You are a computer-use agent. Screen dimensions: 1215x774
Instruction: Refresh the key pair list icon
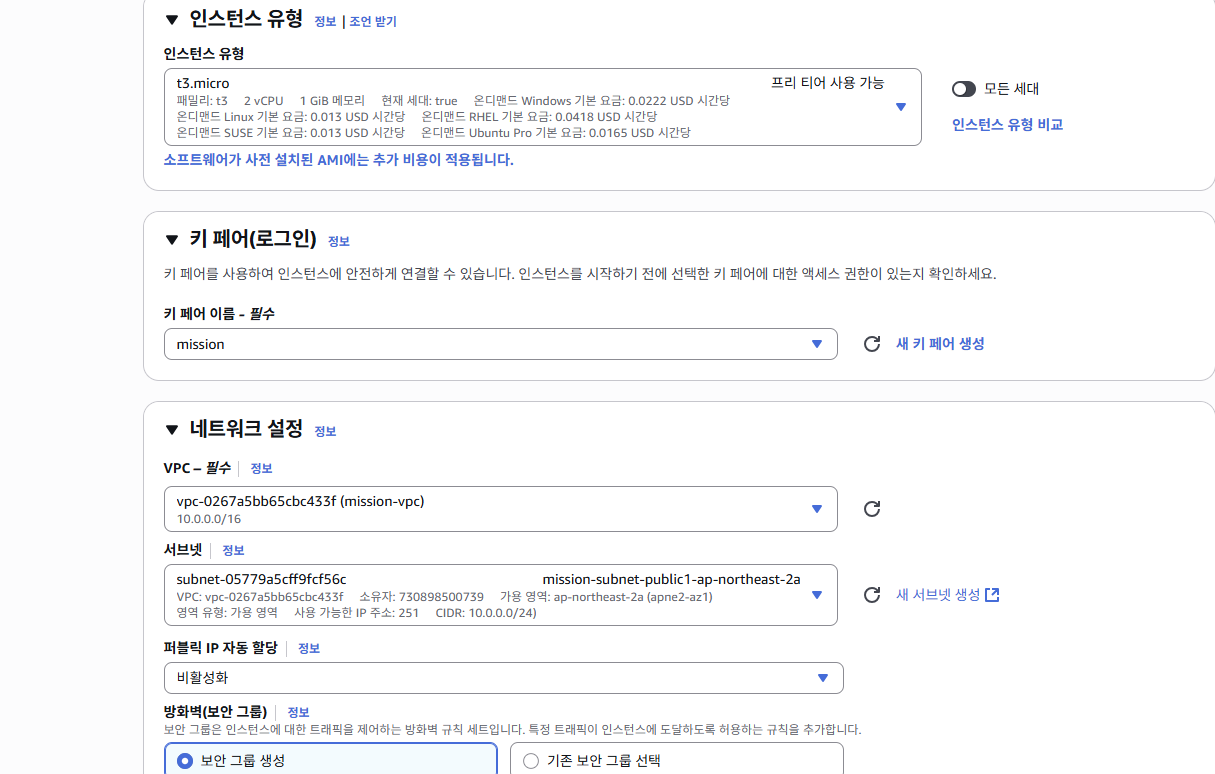[872, 344]
